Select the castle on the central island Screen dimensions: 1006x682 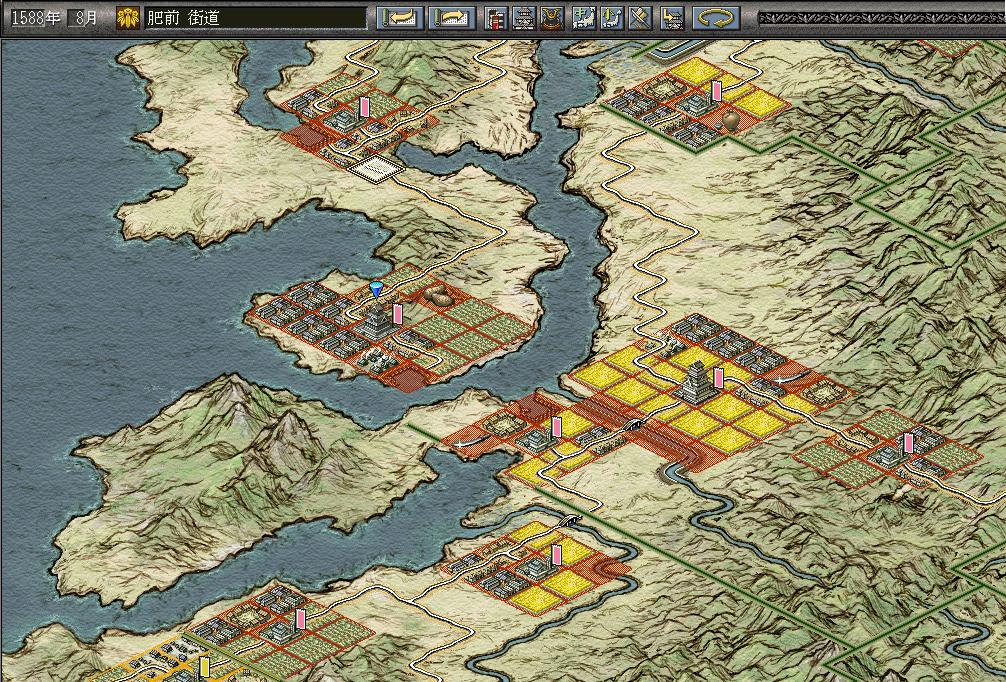pos(377,321)
